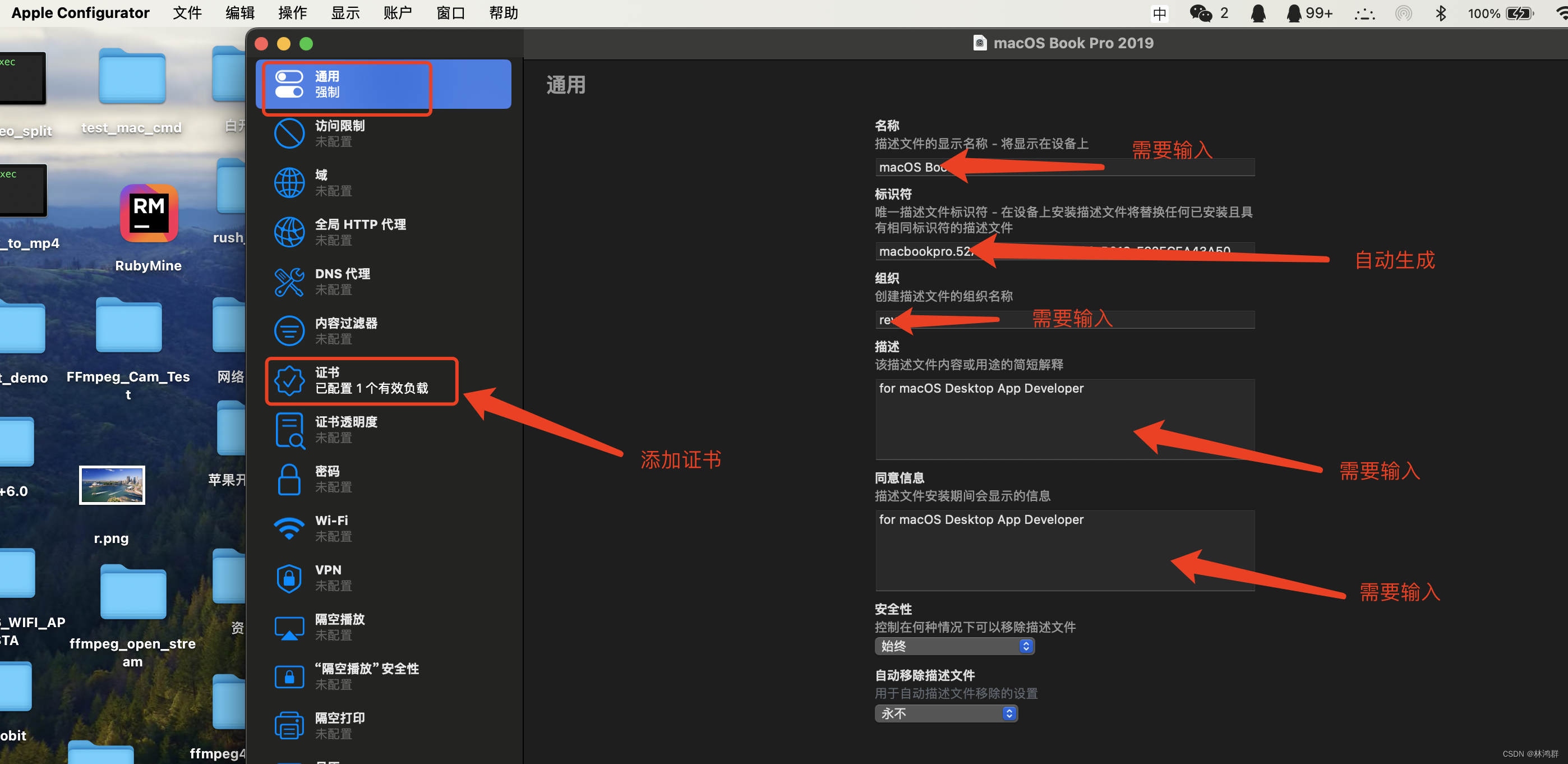This screenshot has width=1568, height=764.
Task: Open the test_mac_cmd desktop folder
Action: click(132, 76)
